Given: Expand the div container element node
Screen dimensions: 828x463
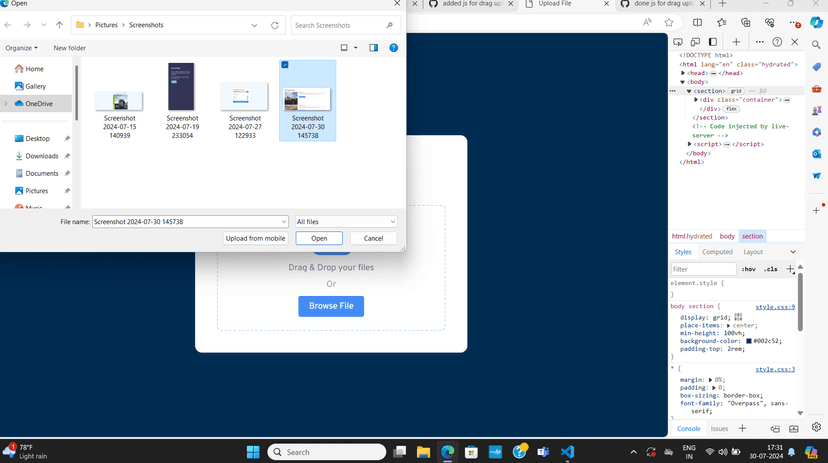Looking at the screenshot, I should click(696, 100).
